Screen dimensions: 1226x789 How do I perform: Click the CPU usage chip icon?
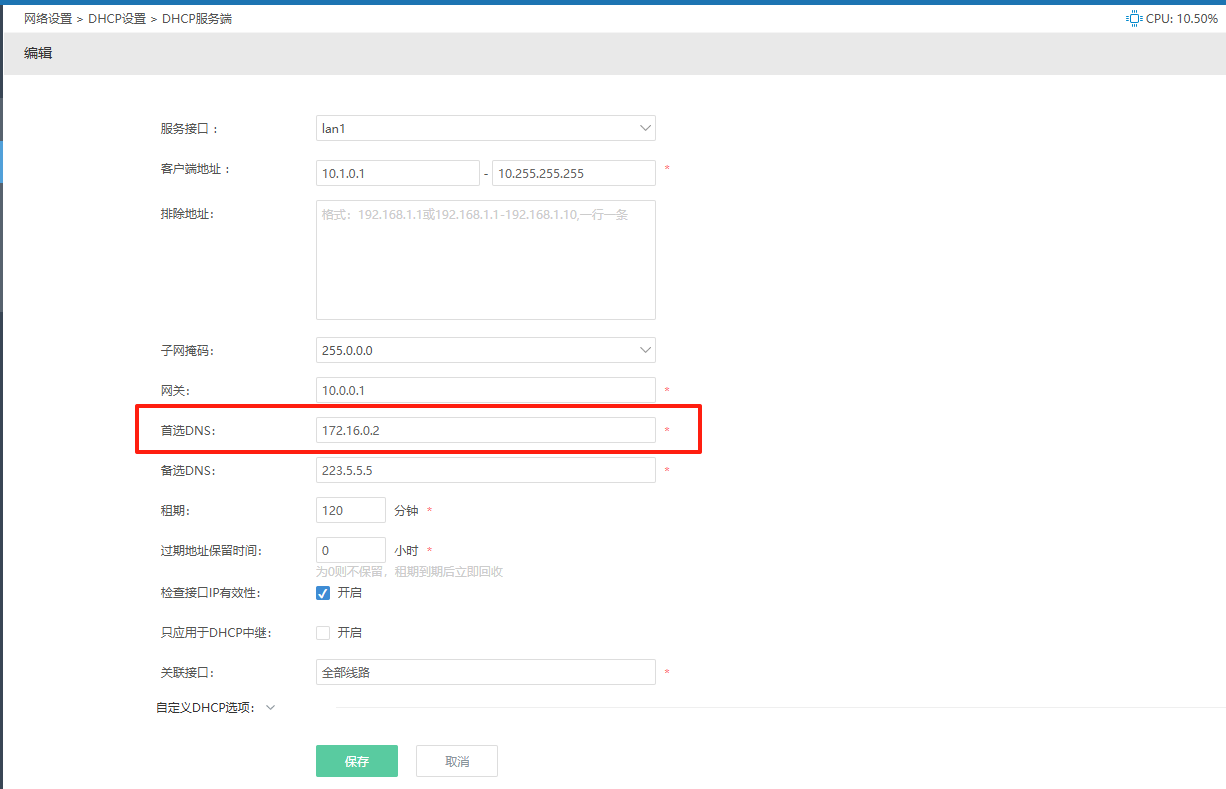point(1133,18)
